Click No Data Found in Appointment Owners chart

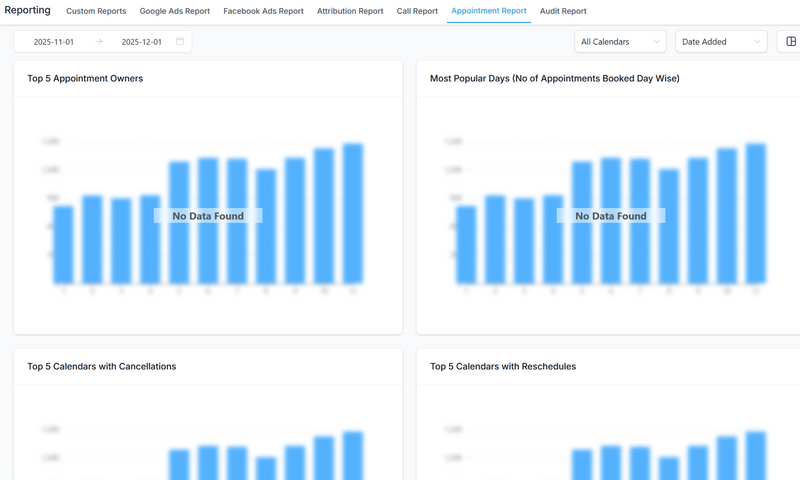(207, 216)
